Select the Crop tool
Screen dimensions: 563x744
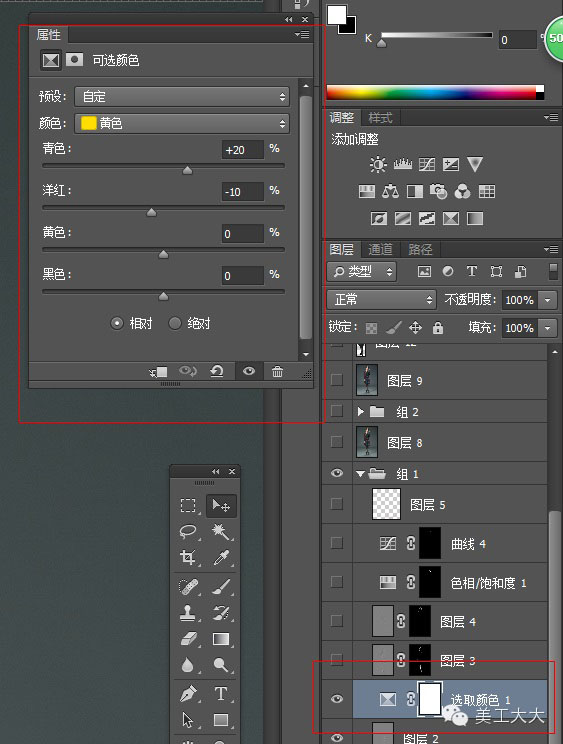(x=188, y=557)
